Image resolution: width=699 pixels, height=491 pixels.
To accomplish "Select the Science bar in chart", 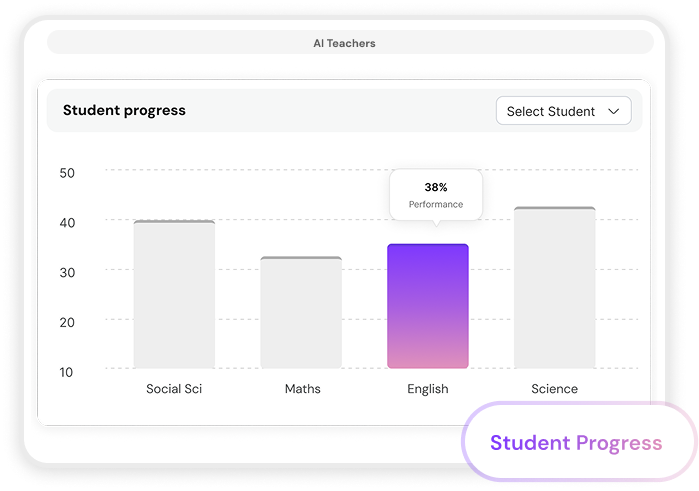I will click(x=554, y=288).
